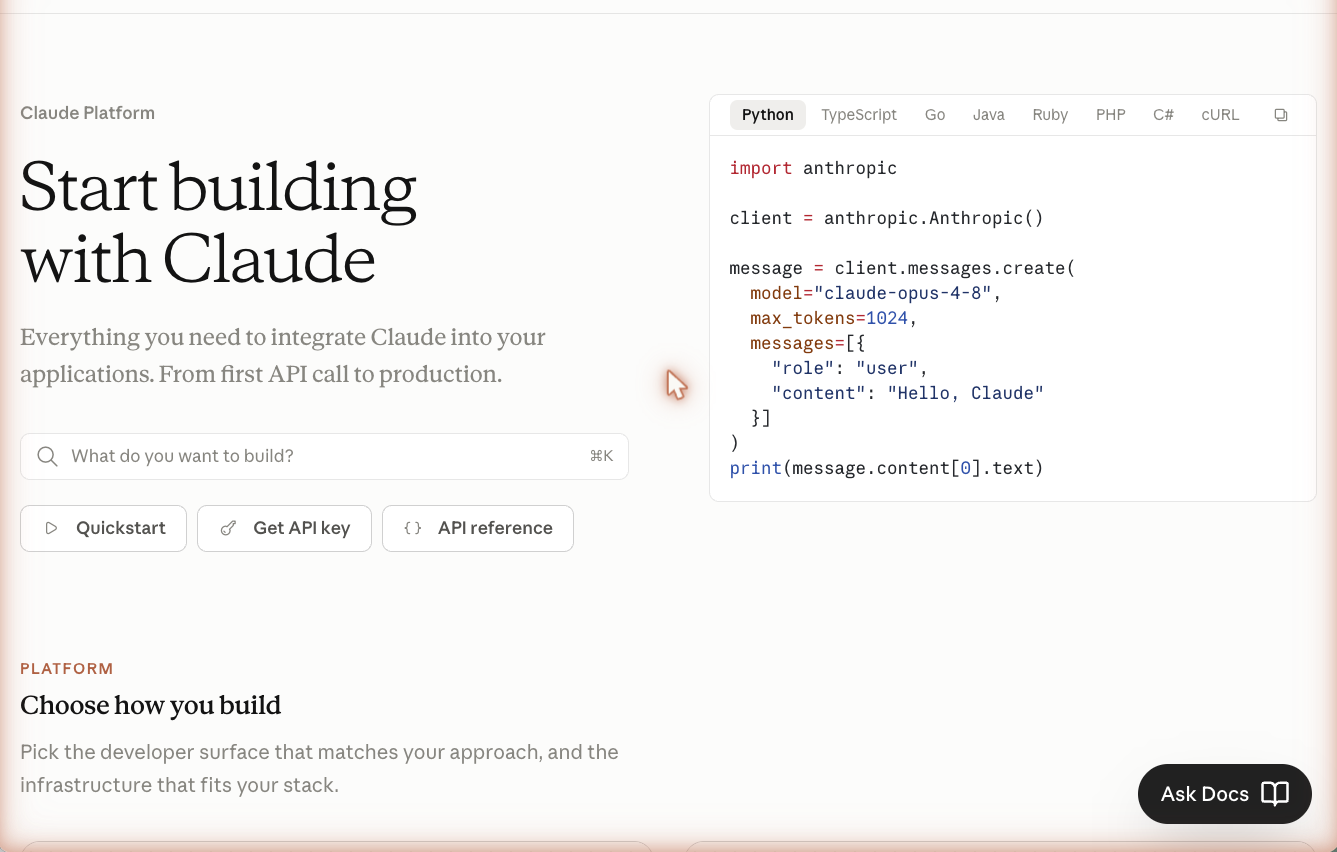Image resolution: width=1337 pixels, height=852 pixels.
Task: Click the "import anthropic" code line
Action: coord(813,168)
